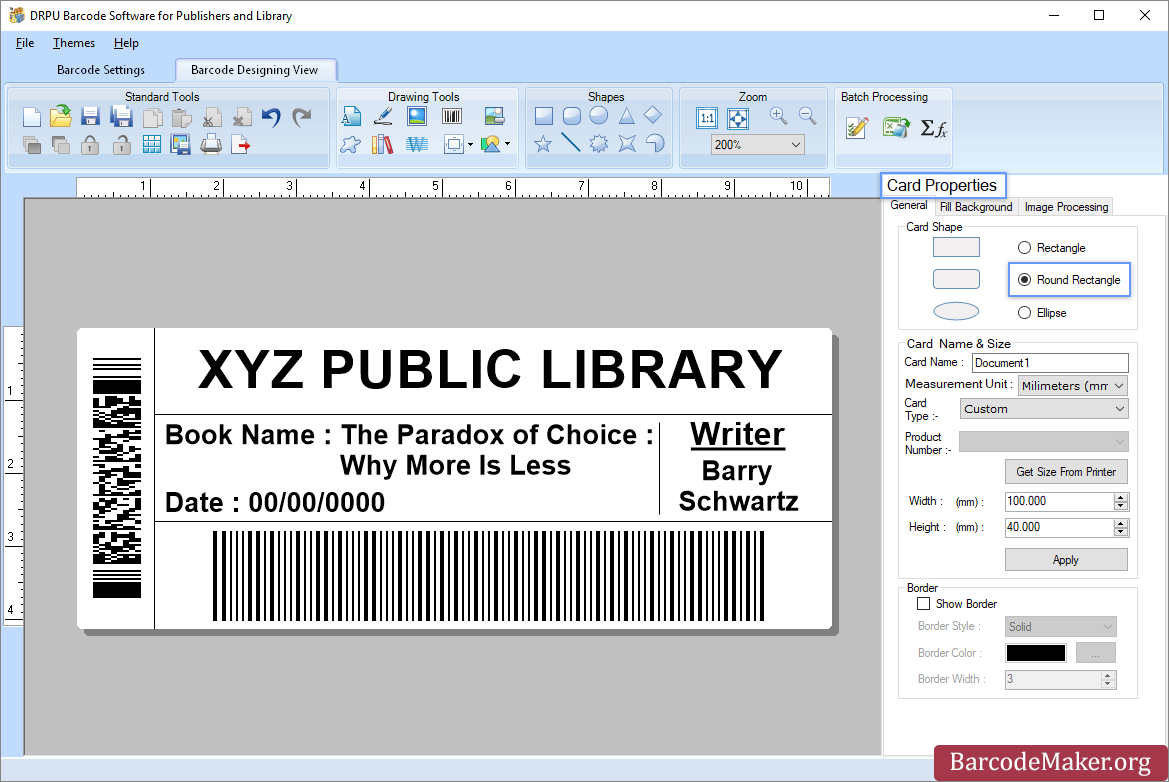The image size is (1169, 782).
Task: Open the Image Processing tab
Action: click(x=1066, y=207)
